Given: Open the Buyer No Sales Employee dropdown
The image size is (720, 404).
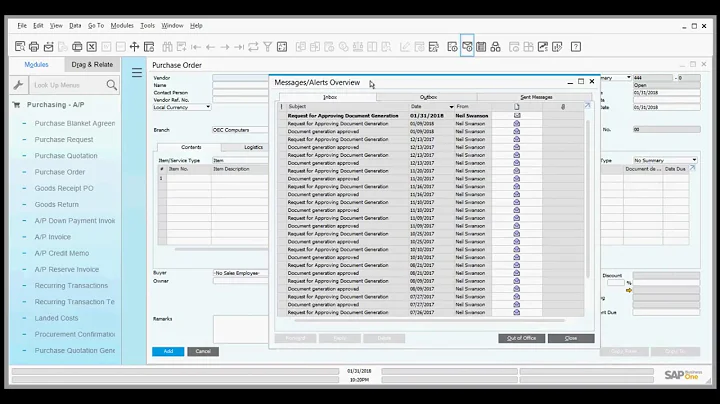Looking at the screenshot, I should coord(240,273).
